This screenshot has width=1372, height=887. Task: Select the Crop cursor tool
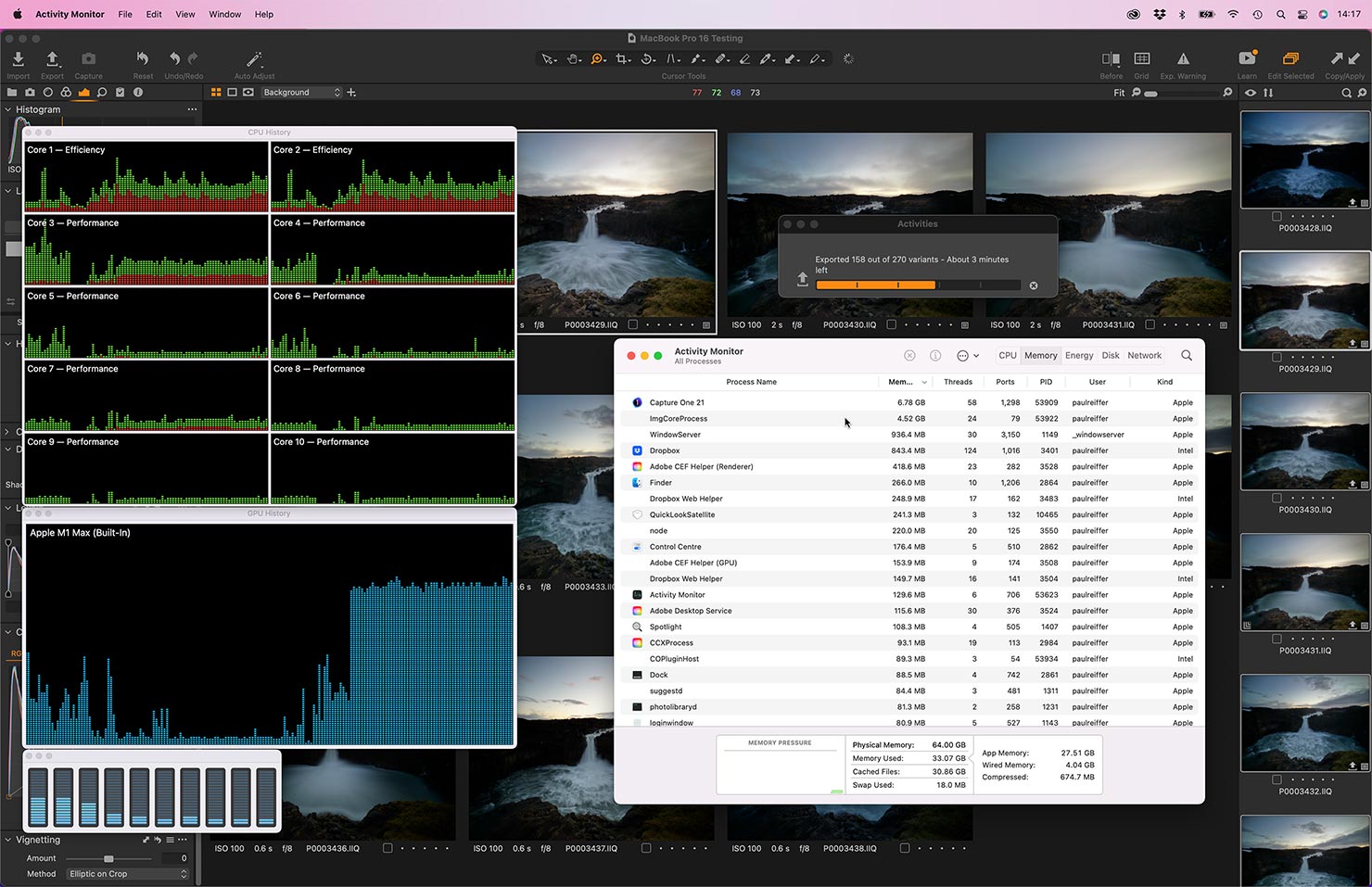[x=623, y=59]
